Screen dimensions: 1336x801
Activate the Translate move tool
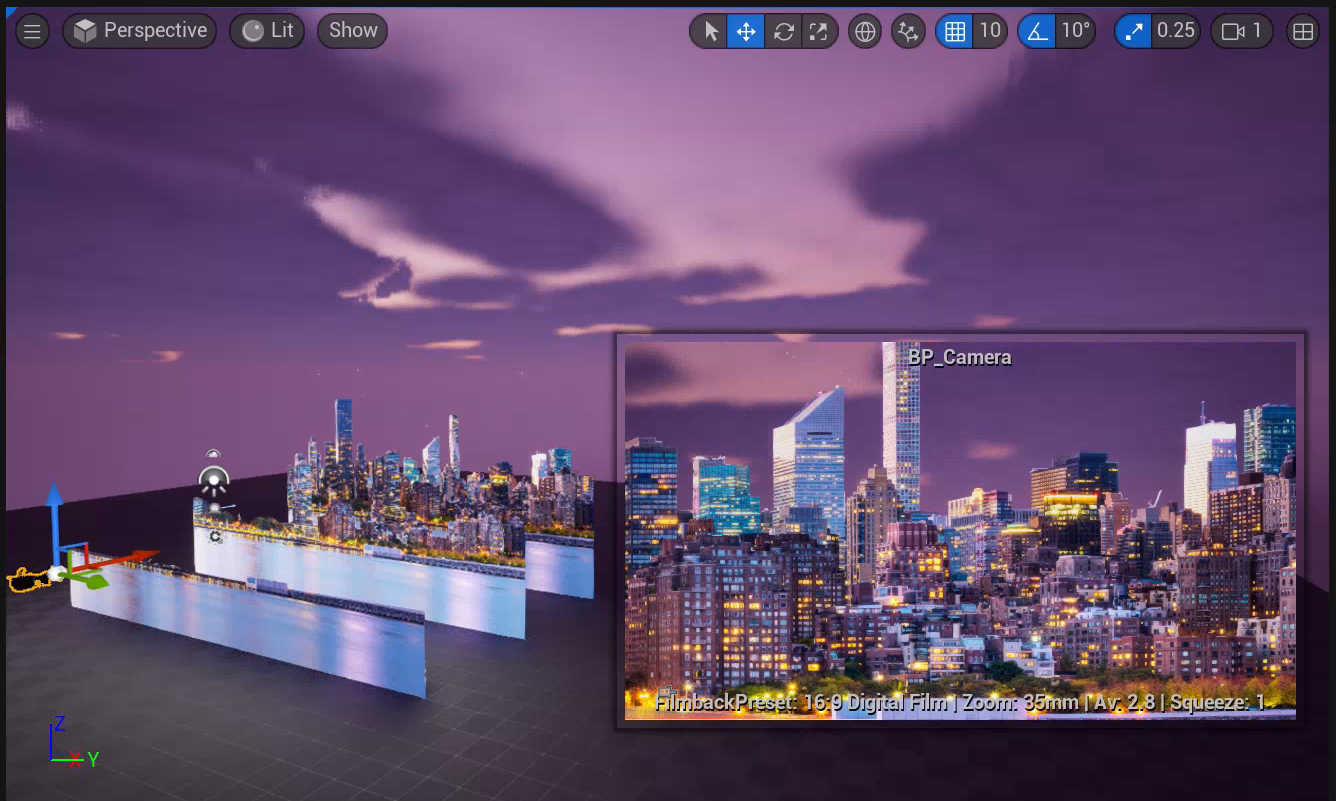click(746, 32)
